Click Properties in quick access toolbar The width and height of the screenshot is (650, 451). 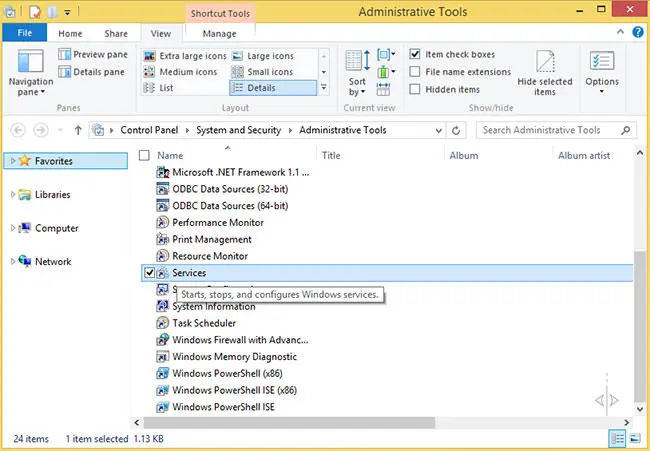pos(35,12)
